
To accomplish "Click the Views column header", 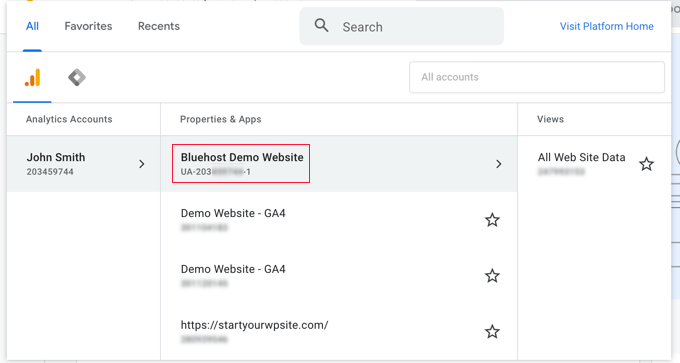I will point(550,119).
